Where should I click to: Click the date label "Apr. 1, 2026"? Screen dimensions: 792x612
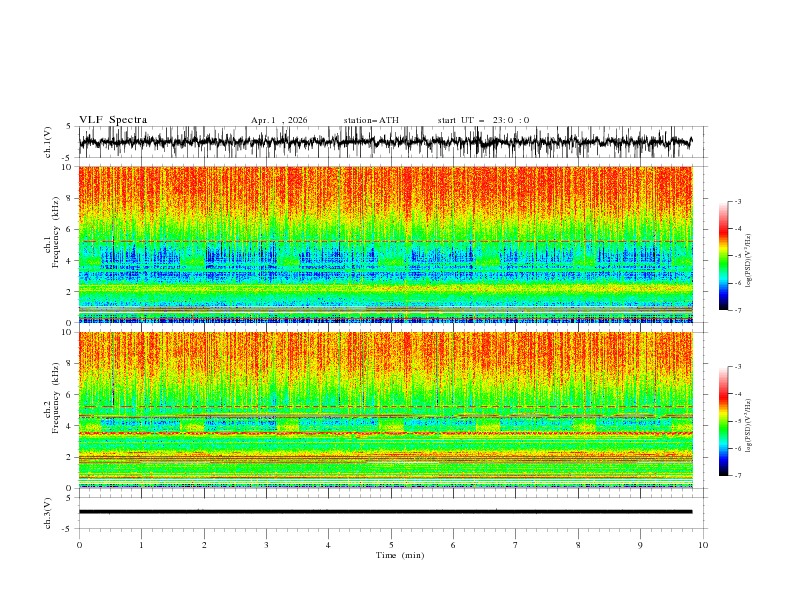279,120
